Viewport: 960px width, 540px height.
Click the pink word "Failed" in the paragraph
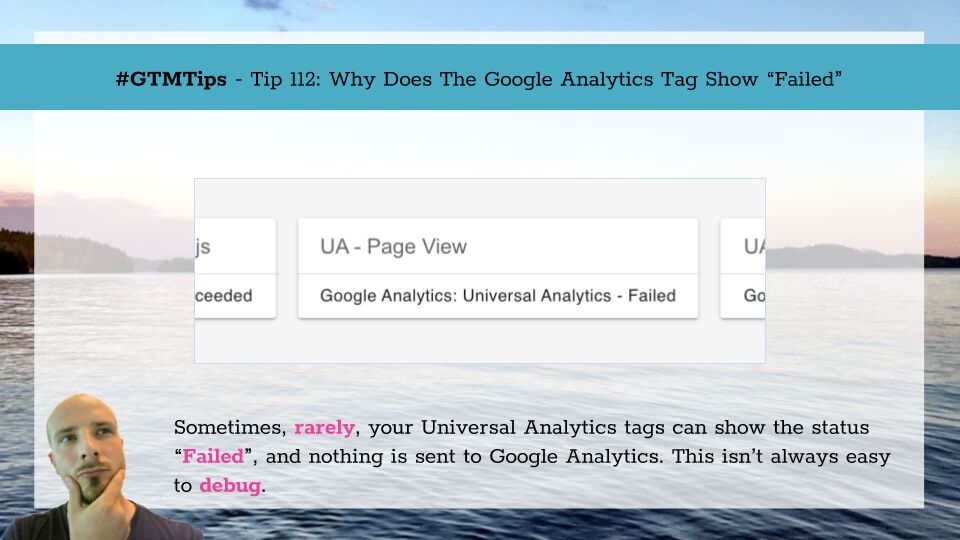(213, 456)
